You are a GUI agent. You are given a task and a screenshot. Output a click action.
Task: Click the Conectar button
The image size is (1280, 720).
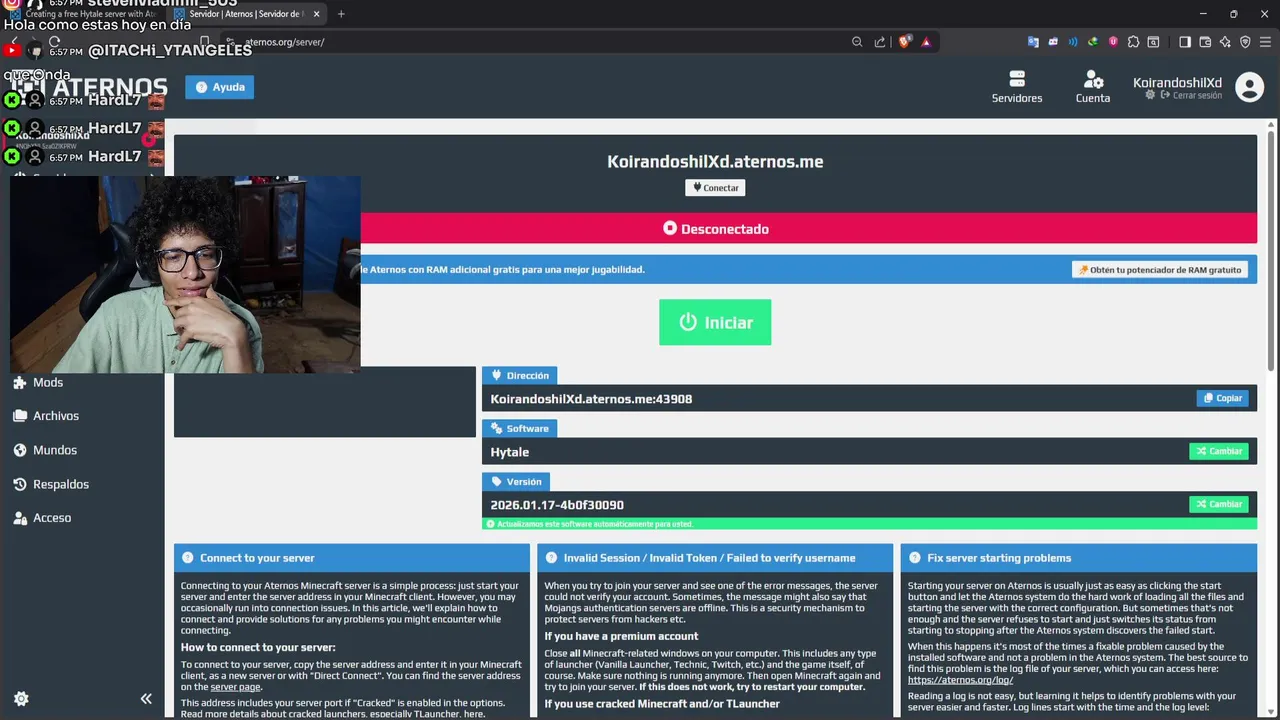tap(715, 188)
